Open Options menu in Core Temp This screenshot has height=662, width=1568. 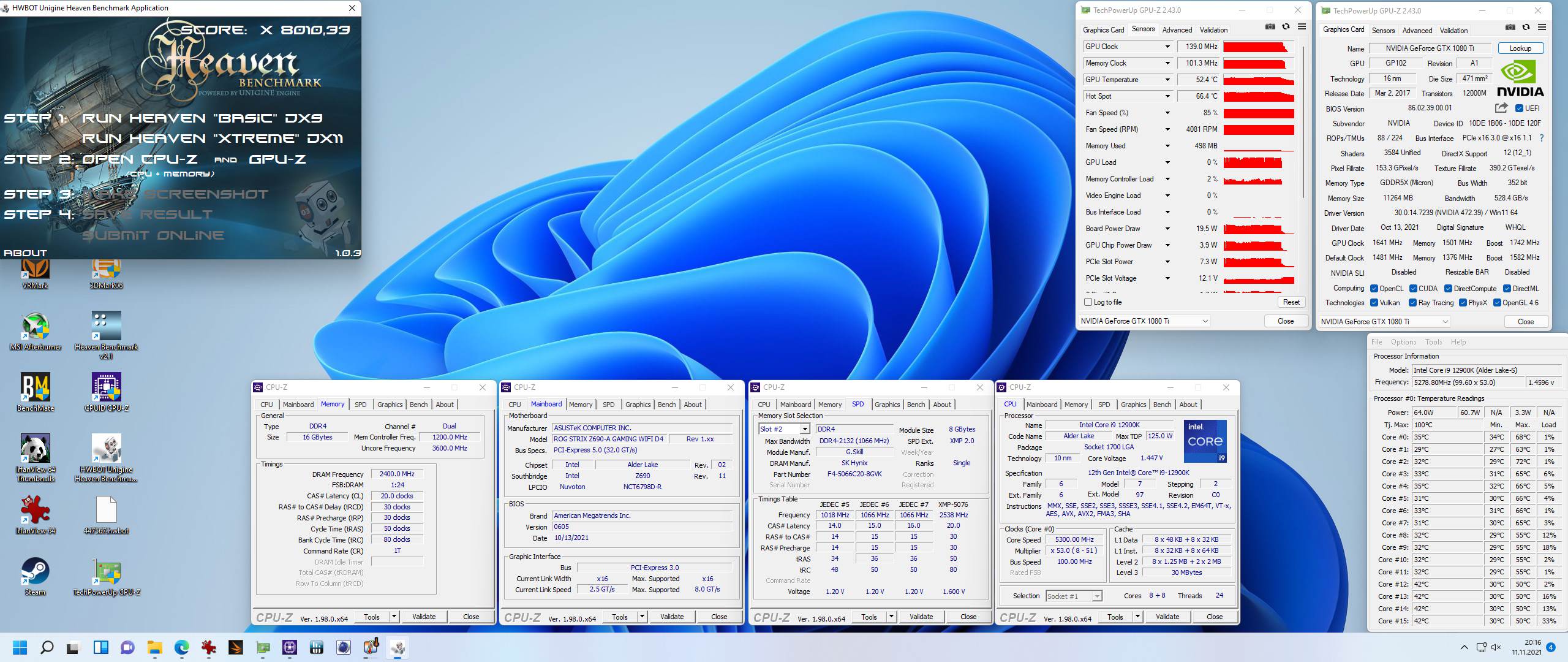click(1403, 342)
